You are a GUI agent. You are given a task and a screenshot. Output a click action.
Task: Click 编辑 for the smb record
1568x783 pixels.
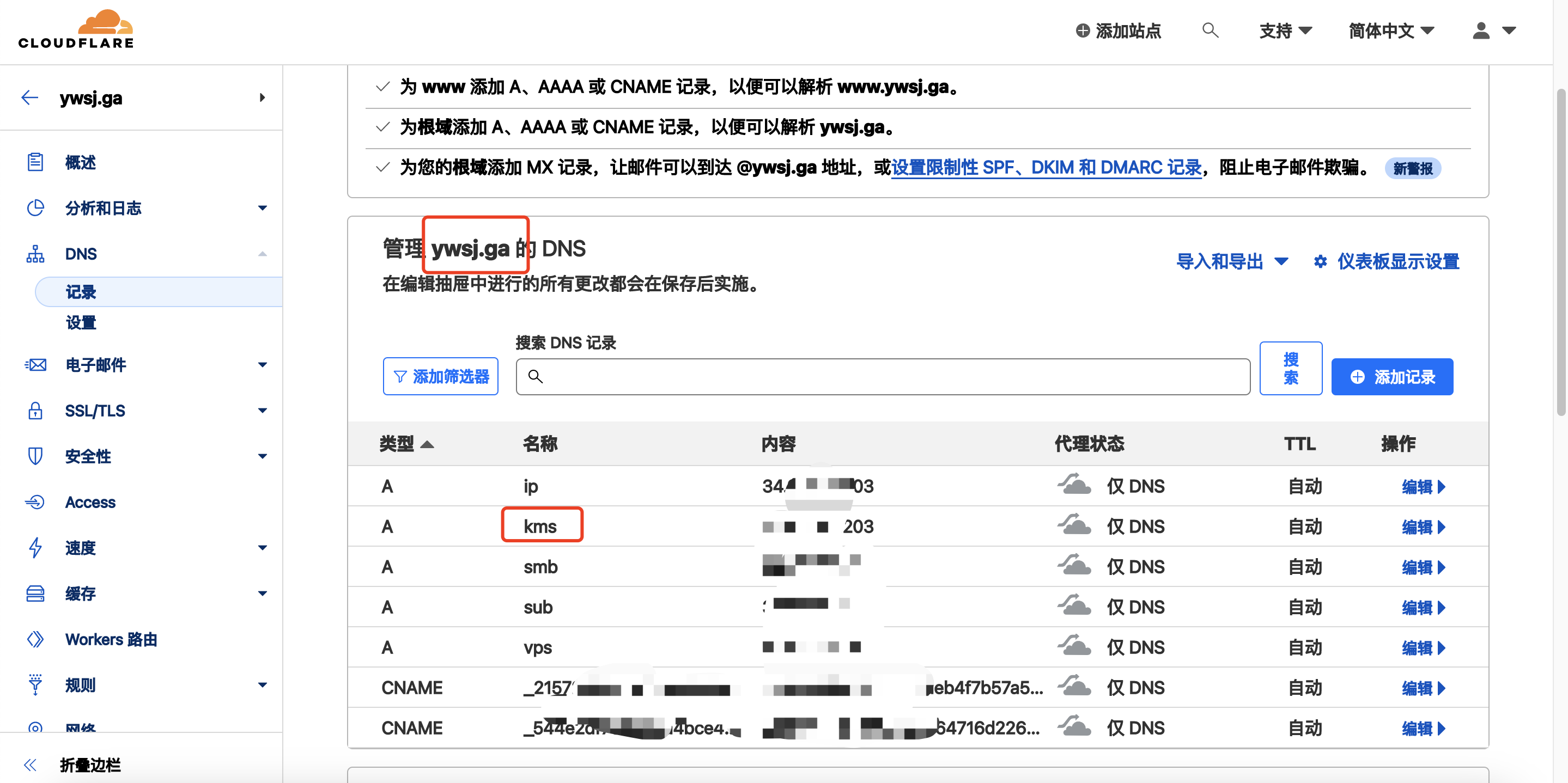pos(1423,566)
